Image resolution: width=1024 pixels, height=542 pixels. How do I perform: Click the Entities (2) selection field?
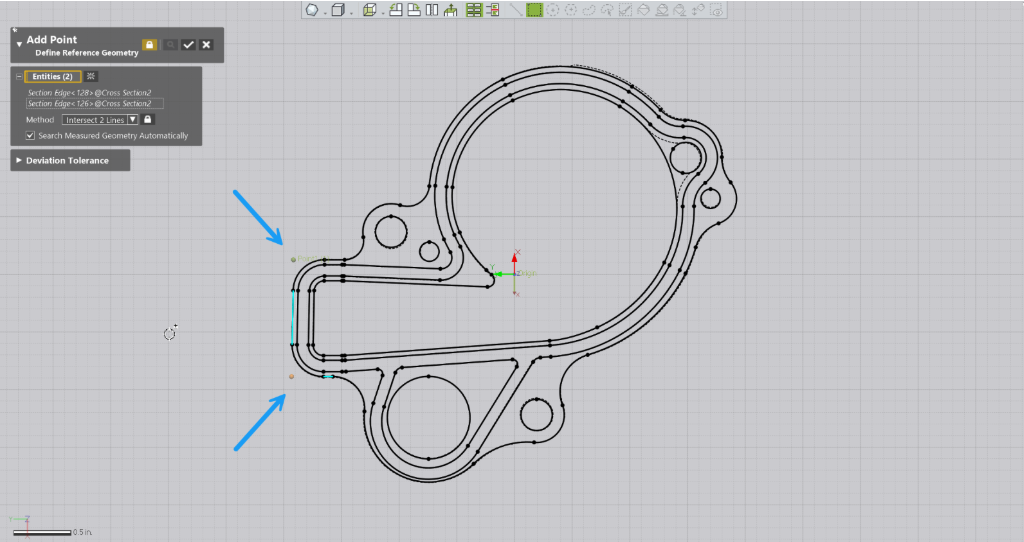coord(53,76)
